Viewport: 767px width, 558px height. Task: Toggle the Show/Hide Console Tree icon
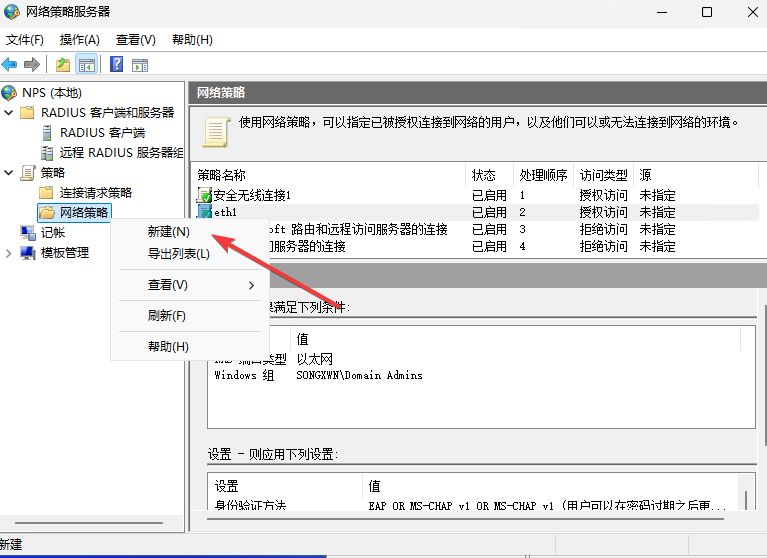[x=87, y=65]
